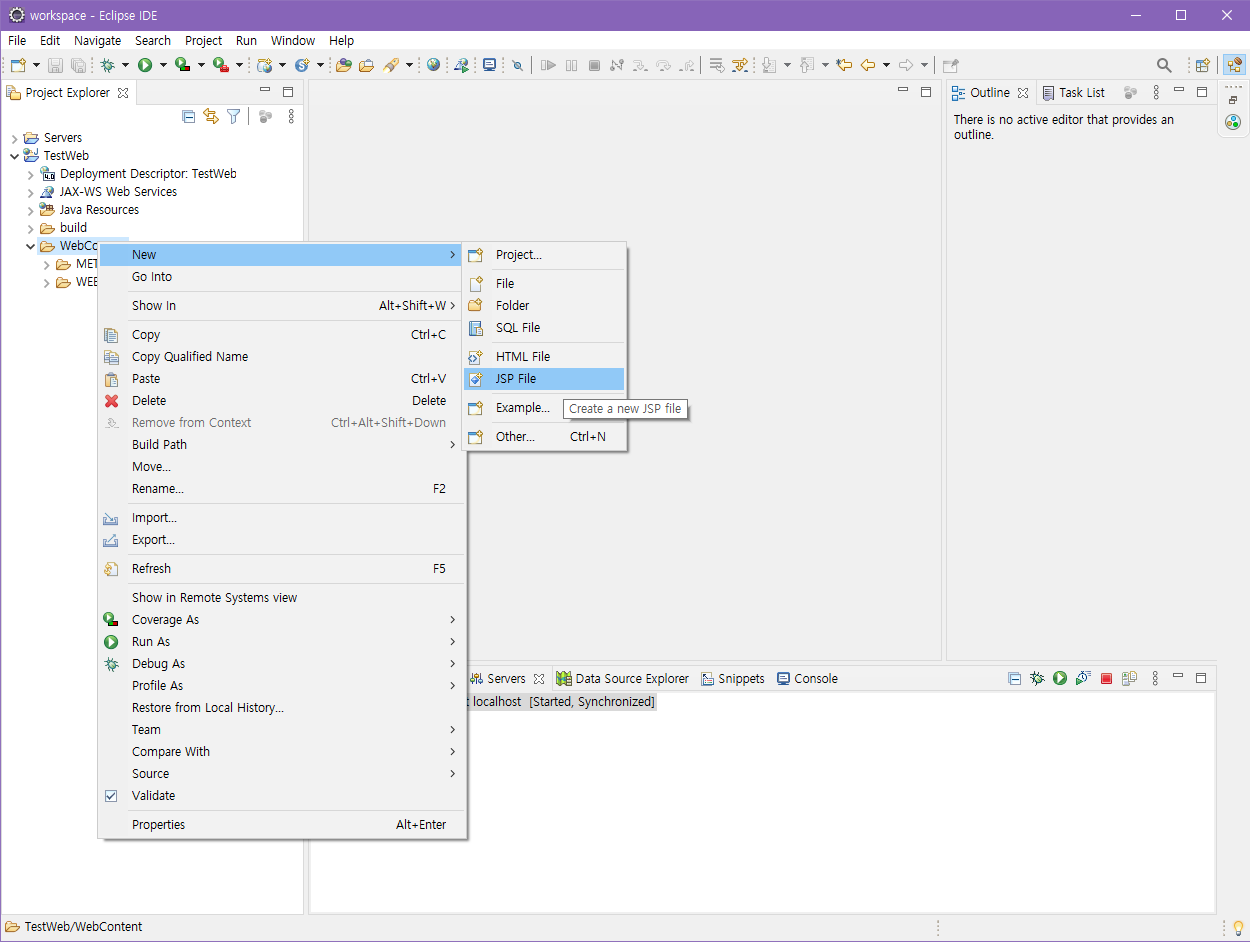
Task: Open the Run As submenu entry
Action: click(x=282, y=642)
